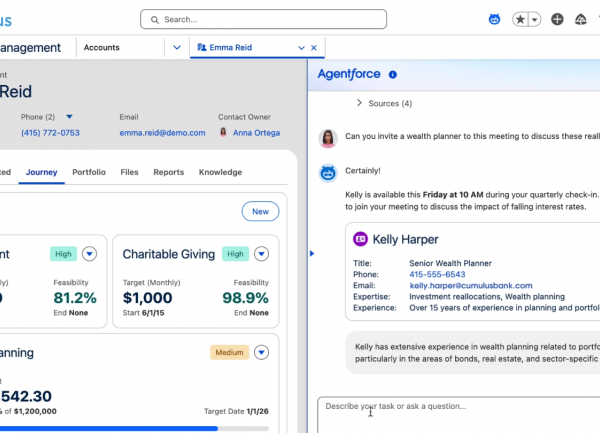Click the New goal button
The image size is (600, 433).
[260, 211]
